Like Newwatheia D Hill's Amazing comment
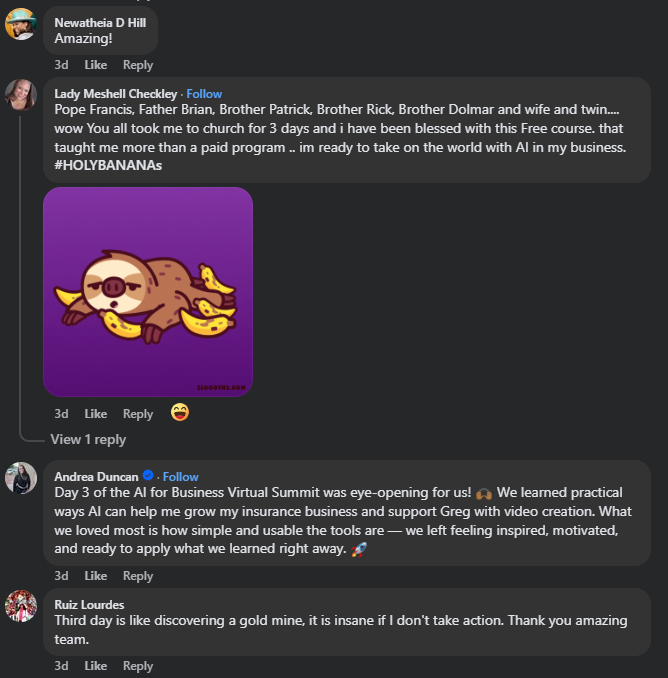This screenshot has width=668, height=678. [x=96, y=65]
